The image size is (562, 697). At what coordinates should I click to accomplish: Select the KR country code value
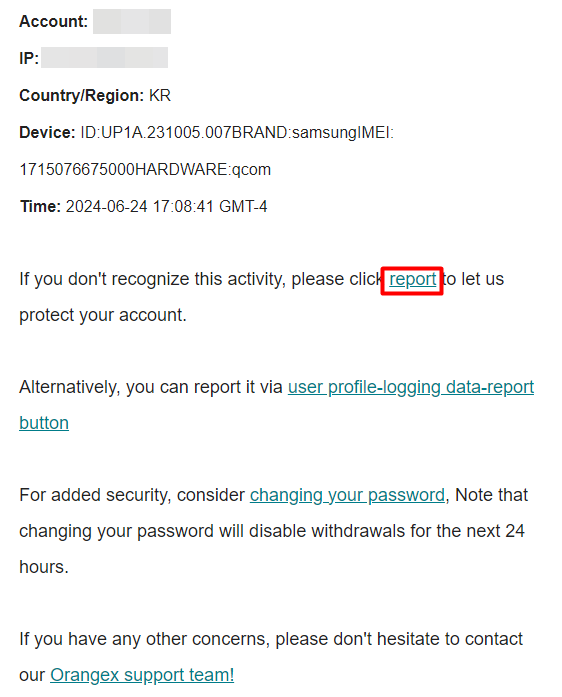[x=160, y=96]
